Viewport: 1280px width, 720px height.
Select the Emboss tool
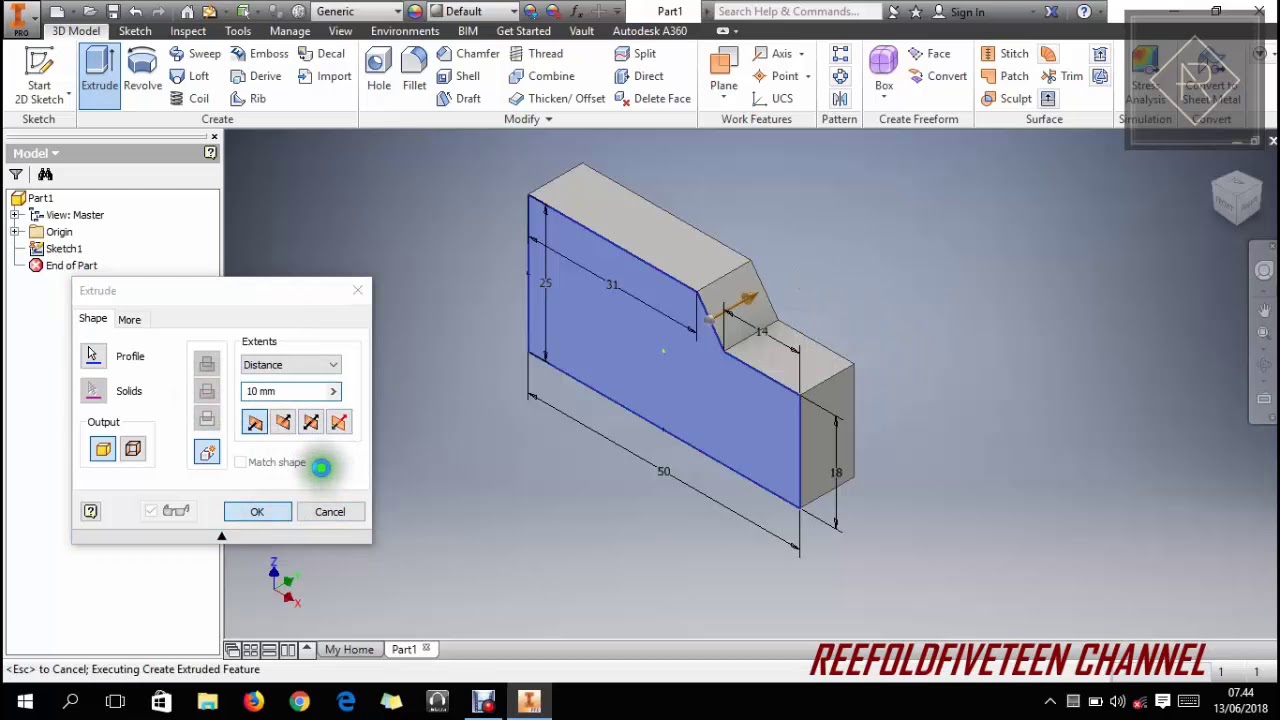259,54
